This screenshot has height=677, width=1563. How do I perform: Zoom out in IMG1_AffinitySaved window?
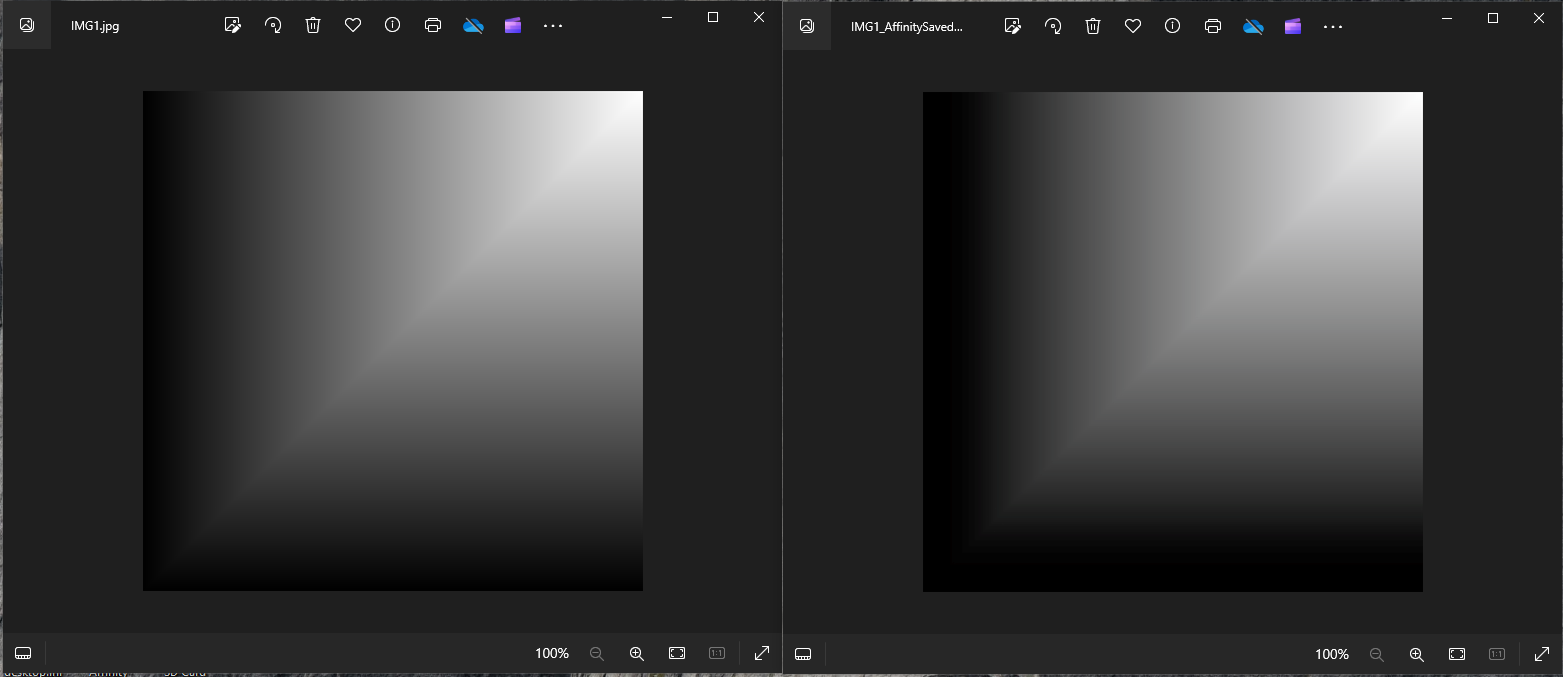coord(1377,654)
